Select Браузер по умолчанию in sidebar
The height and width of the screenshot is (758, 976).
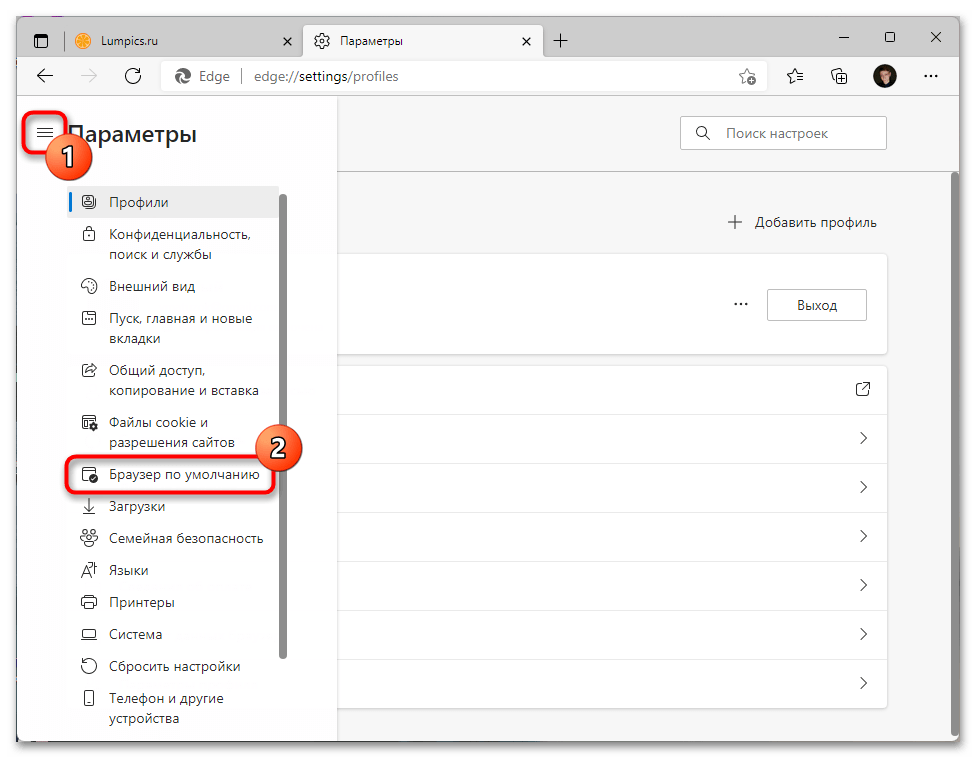point(184,475)
